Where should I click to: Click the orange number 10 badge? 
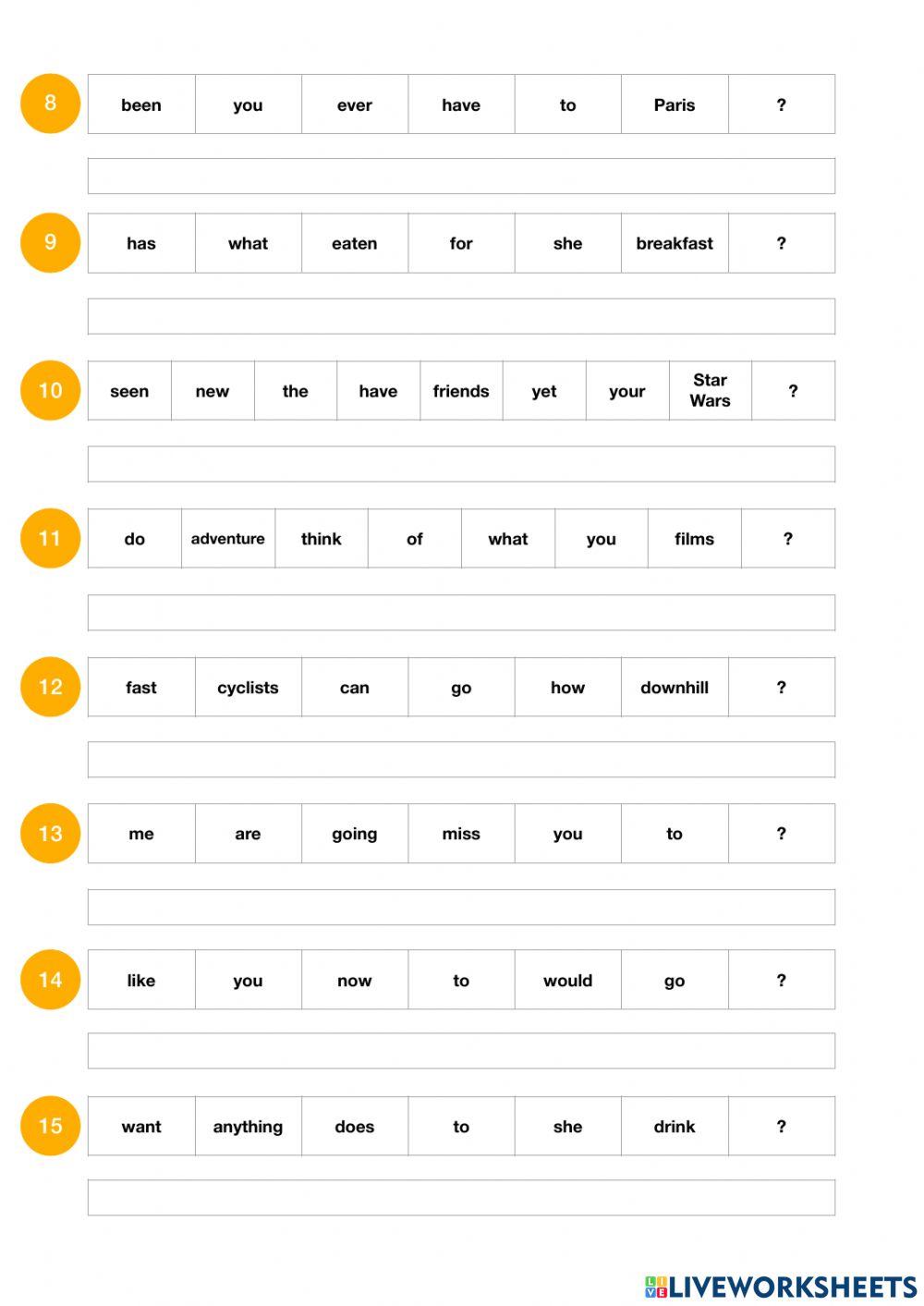pos(50,390)
